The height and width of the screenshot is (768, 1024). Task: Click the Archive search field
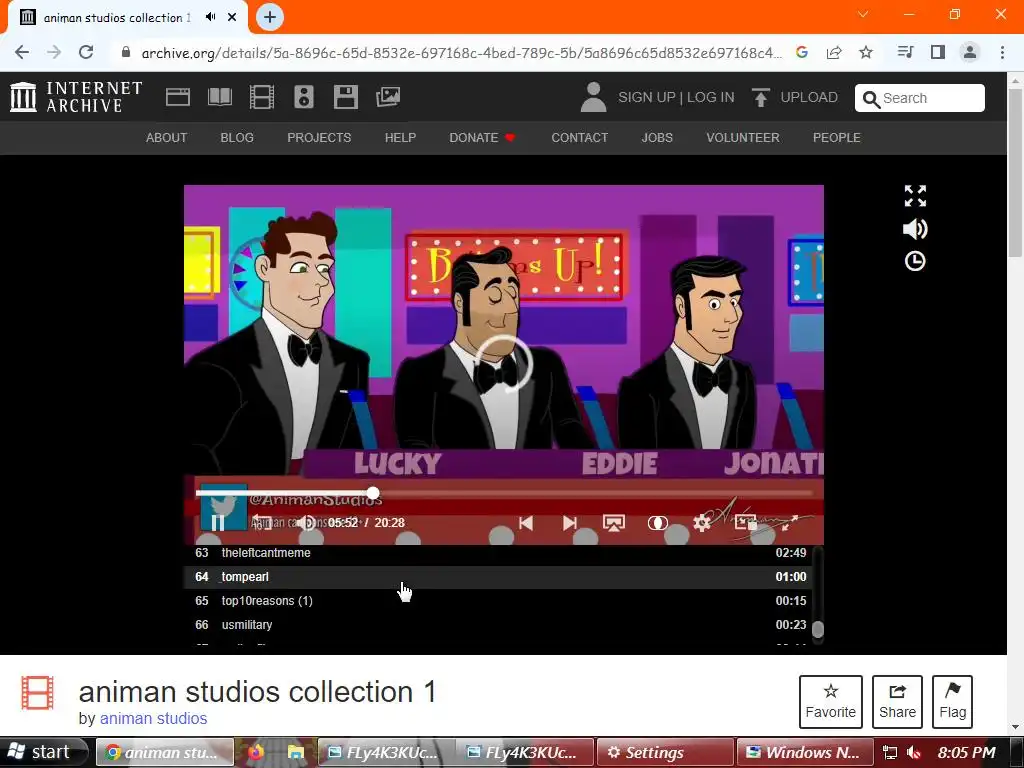(x=920, y=98)
